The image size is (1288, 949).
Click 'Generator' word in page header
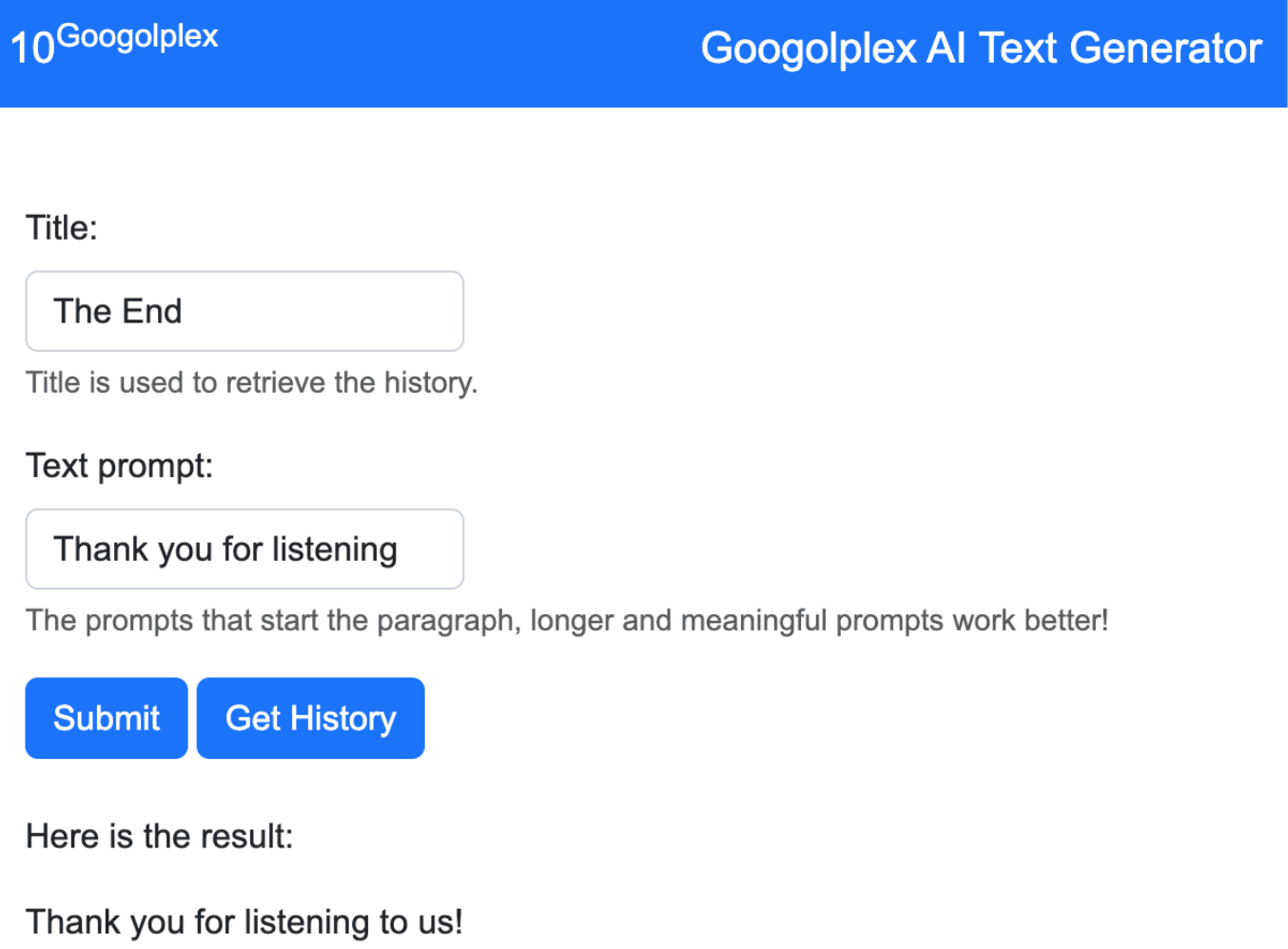[1165, 48]
